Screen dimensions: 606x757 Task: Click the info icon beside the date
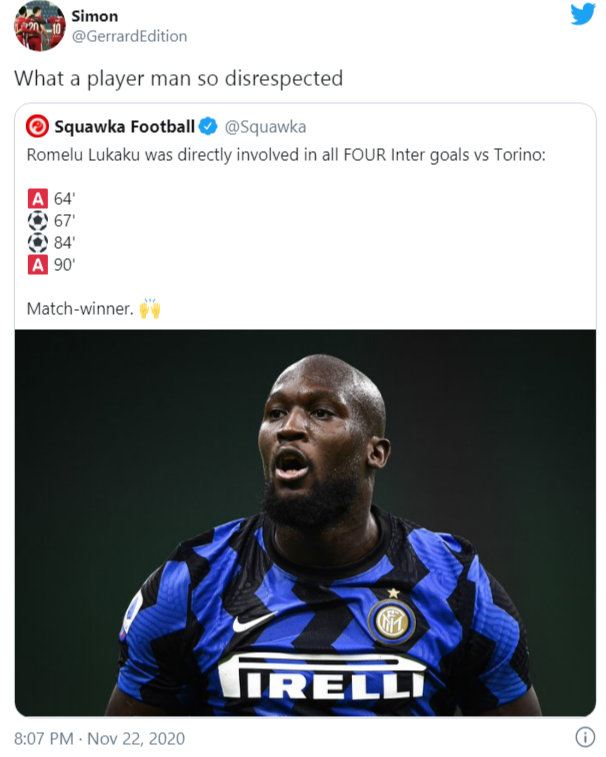click(x=585, y=737)
